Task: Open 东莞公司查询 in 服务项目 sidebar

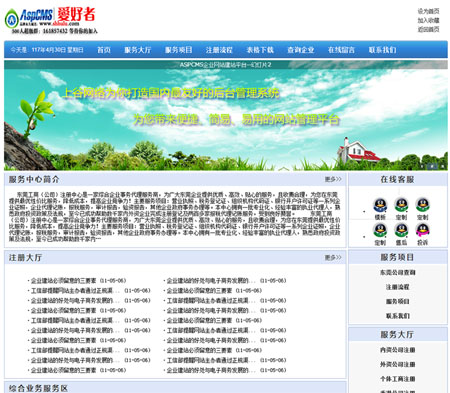Action: click(x=397, y=272)
